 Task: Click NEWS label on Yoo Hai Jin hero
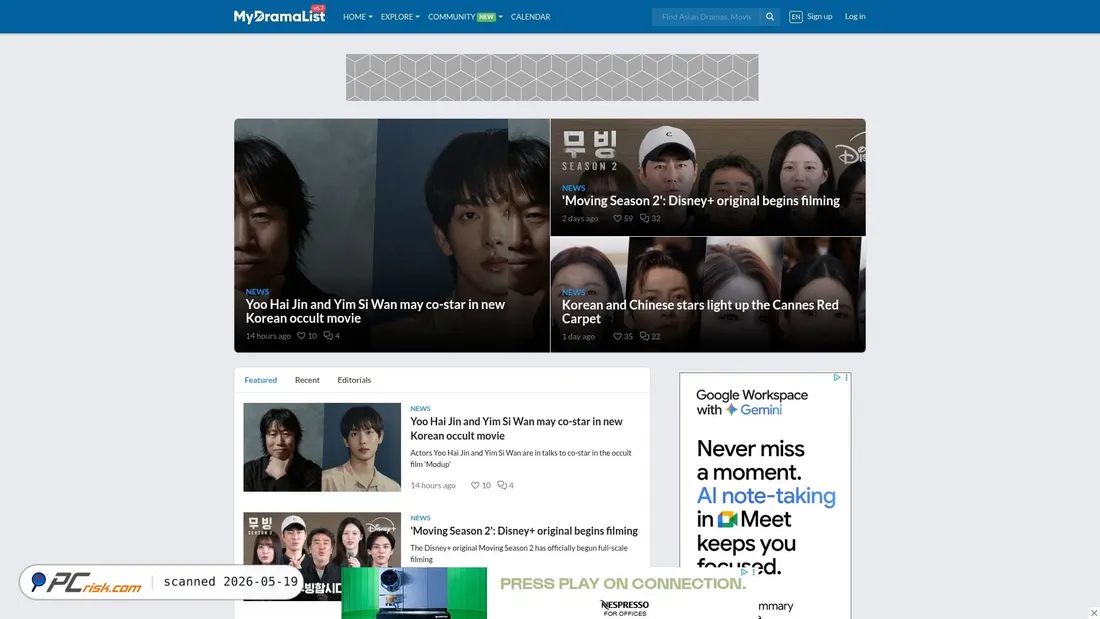pos(257,291)
